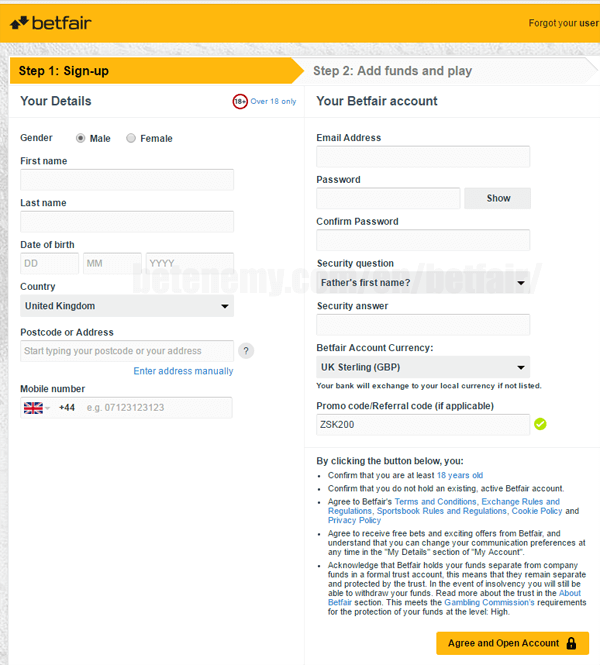Click the lock icon on Agree button
Viewport: 600px width, 665px height.
(x=571, y=643)
